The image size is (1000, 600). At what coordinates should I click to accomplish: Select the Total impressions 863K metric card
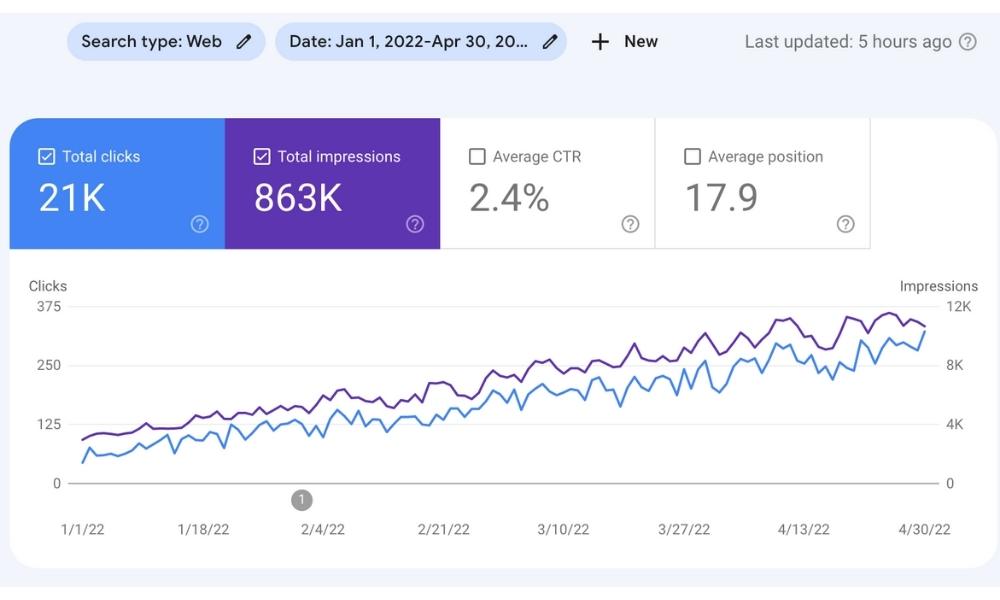pyautogui.click(x=332, y=184)
